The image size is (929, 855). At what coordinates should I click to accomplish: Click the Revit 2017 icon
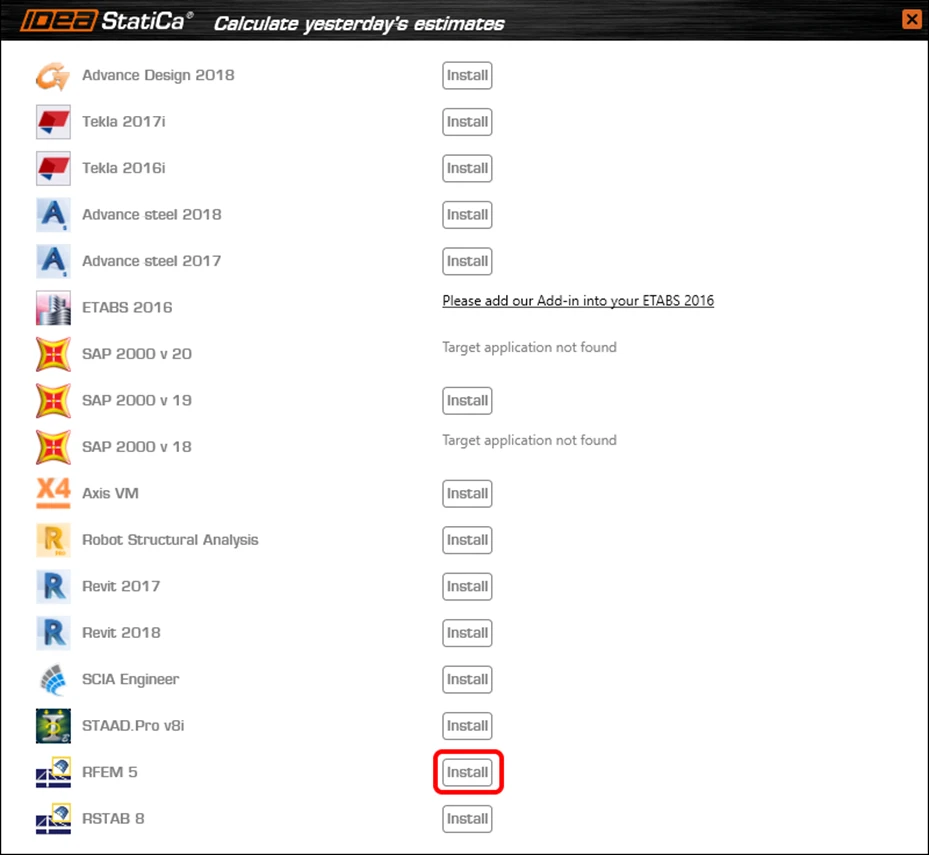(x=53, y=586)
